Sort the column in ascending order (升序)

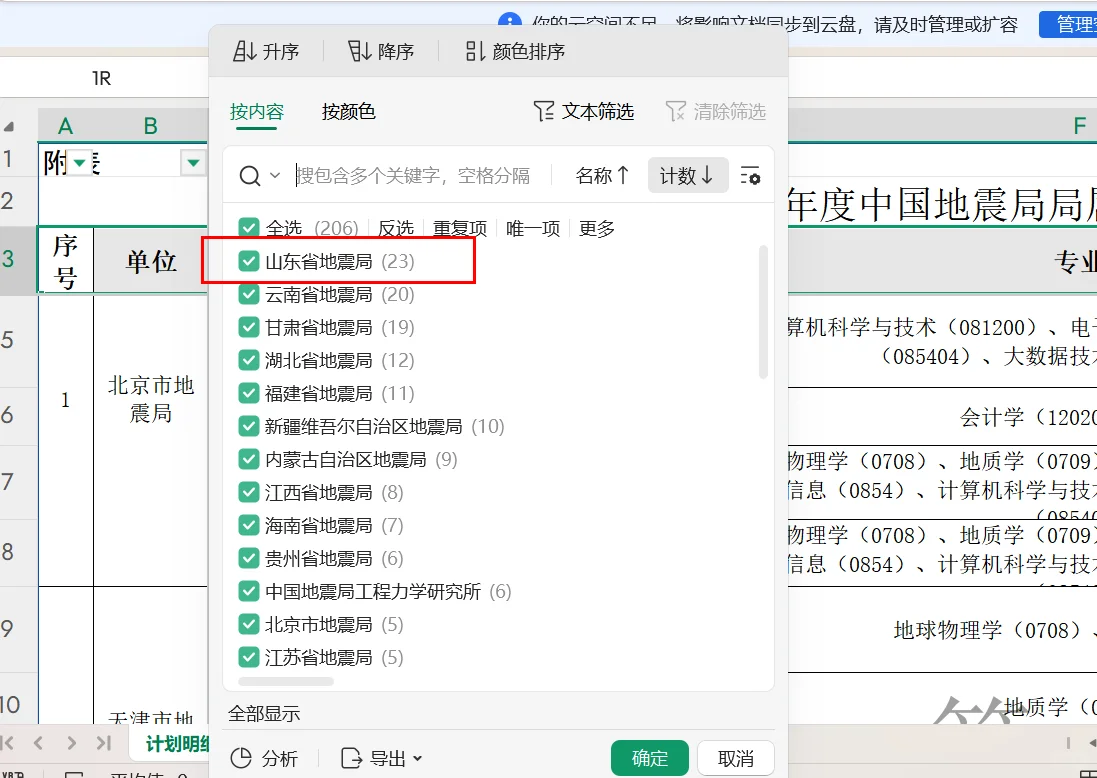point(266,51)
